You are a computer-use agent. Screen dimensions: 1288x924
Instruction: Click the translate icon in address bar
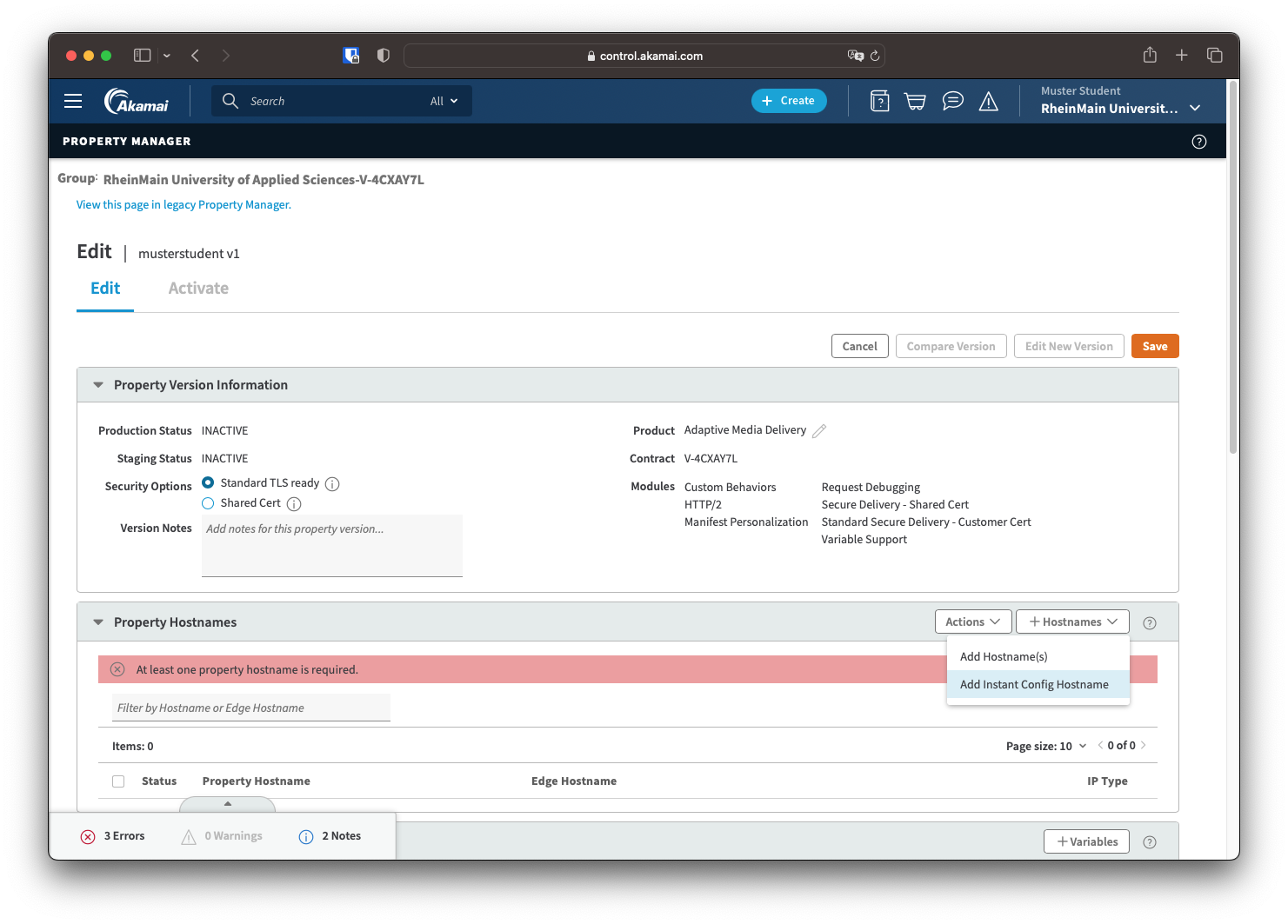coord(855,56)
